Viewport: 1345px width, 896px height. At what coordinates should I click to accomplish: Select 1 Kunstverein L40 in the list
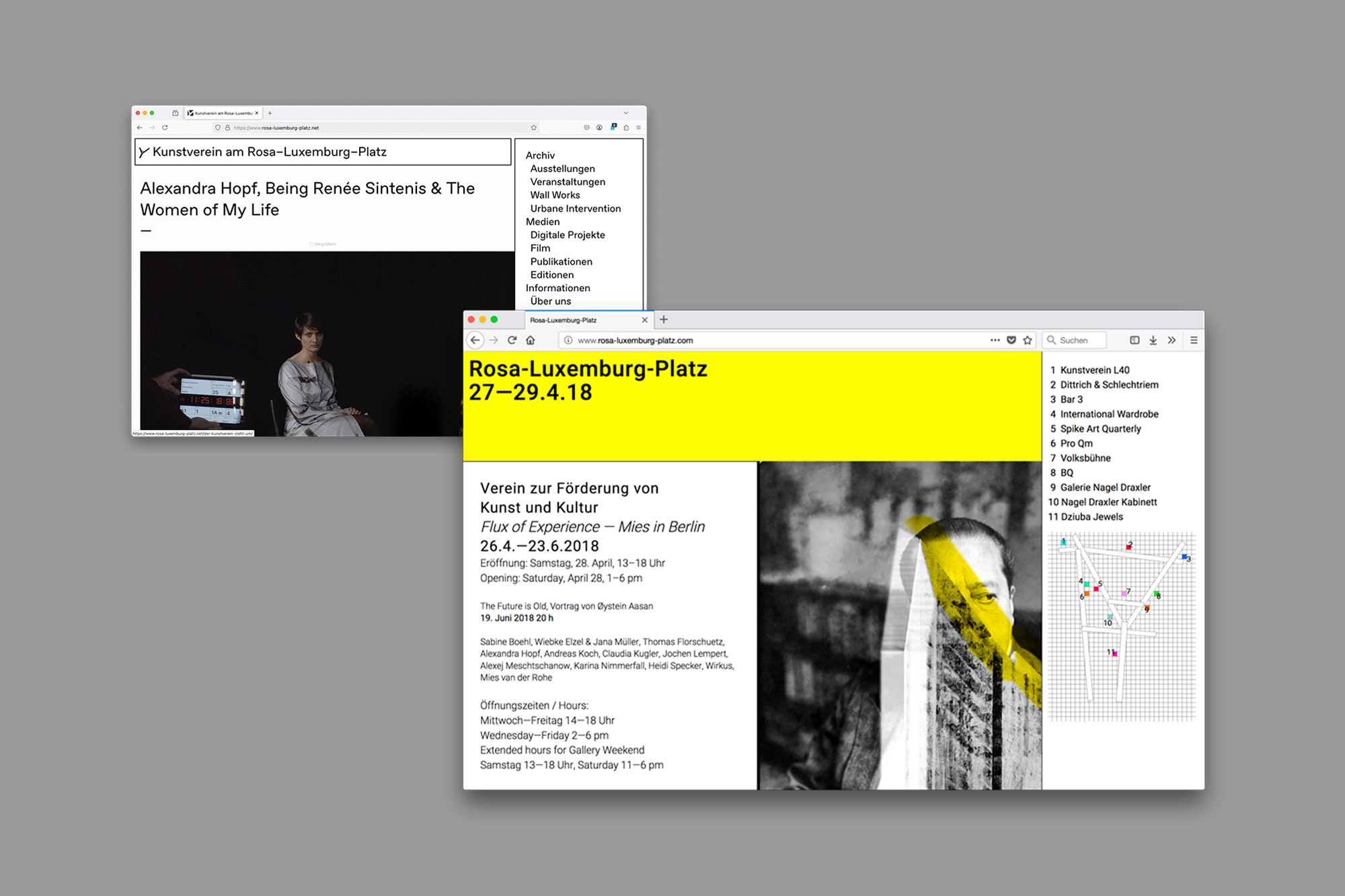(1089, 370)
